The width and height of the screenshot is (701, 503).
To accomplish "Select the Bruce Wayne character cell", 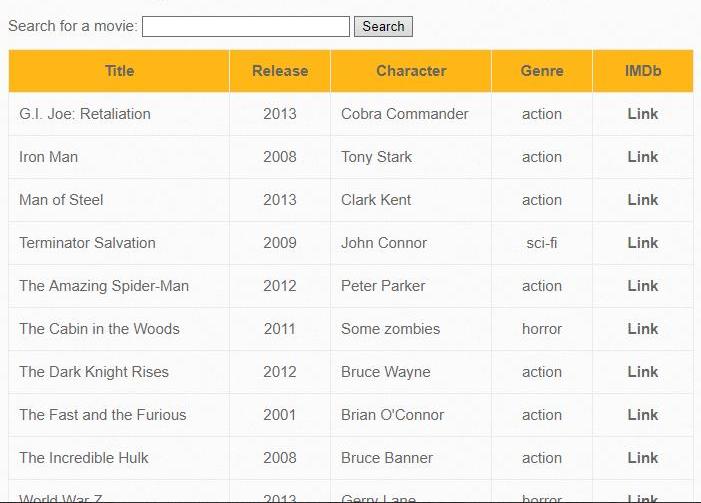I will [411, 372].
